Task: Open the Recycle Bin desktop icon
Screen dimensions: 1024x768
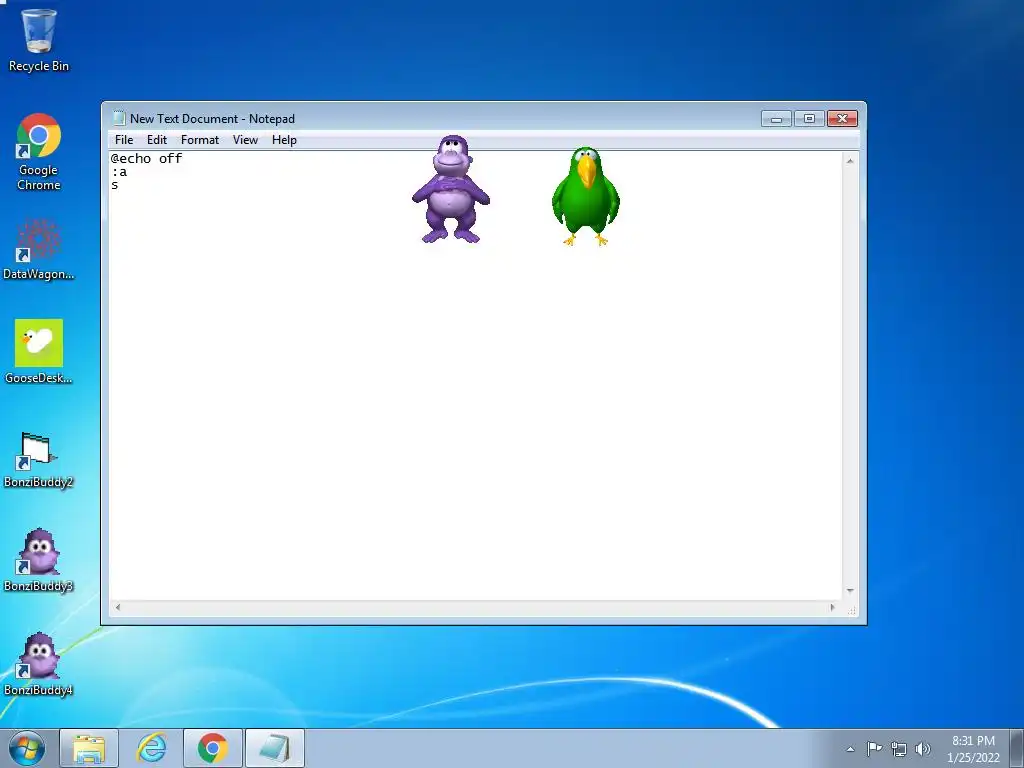Action: 39,40
